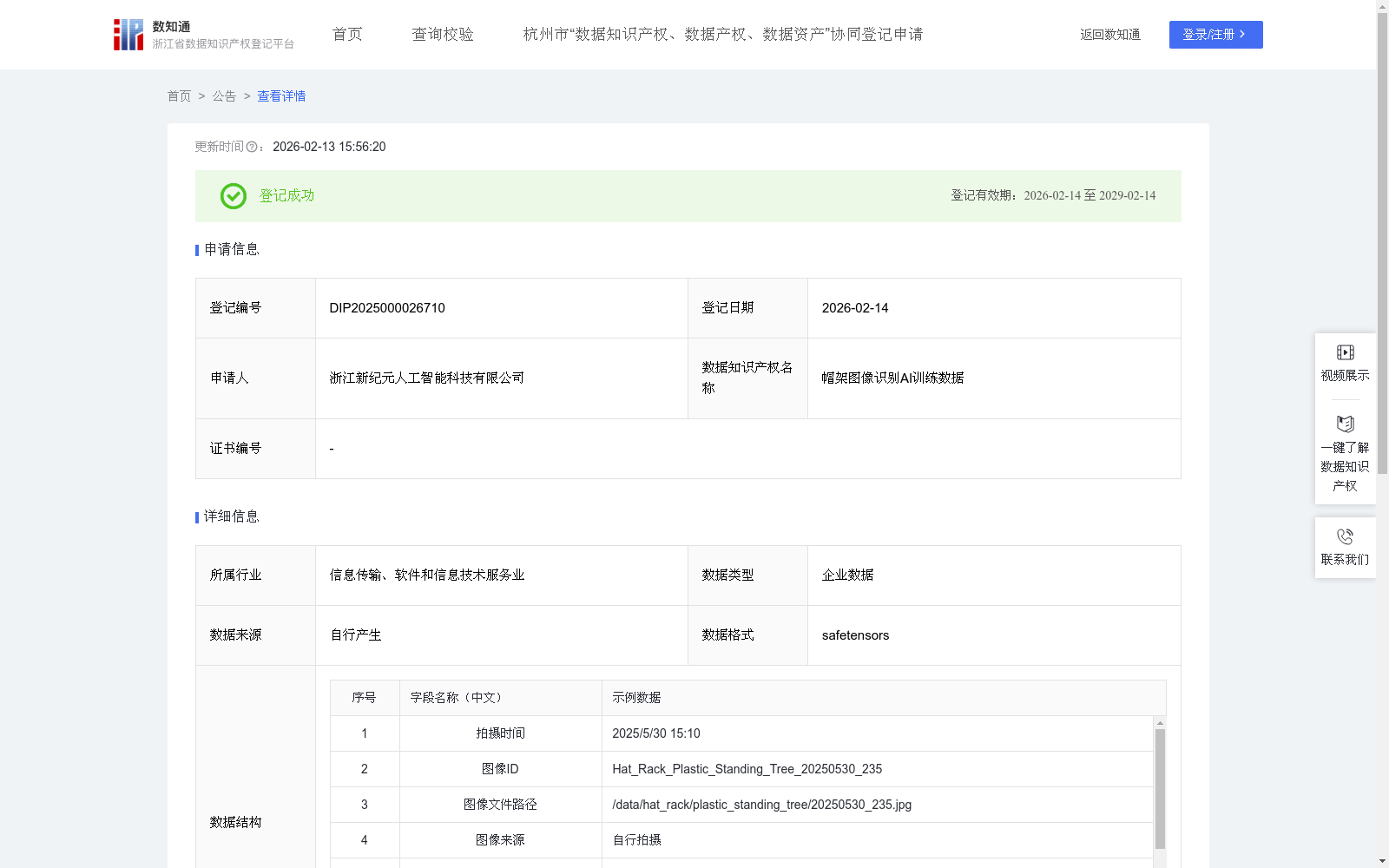1389x868 pixels.
Task: Click the 企业数据 data type value
Action: tap(847, 575)
